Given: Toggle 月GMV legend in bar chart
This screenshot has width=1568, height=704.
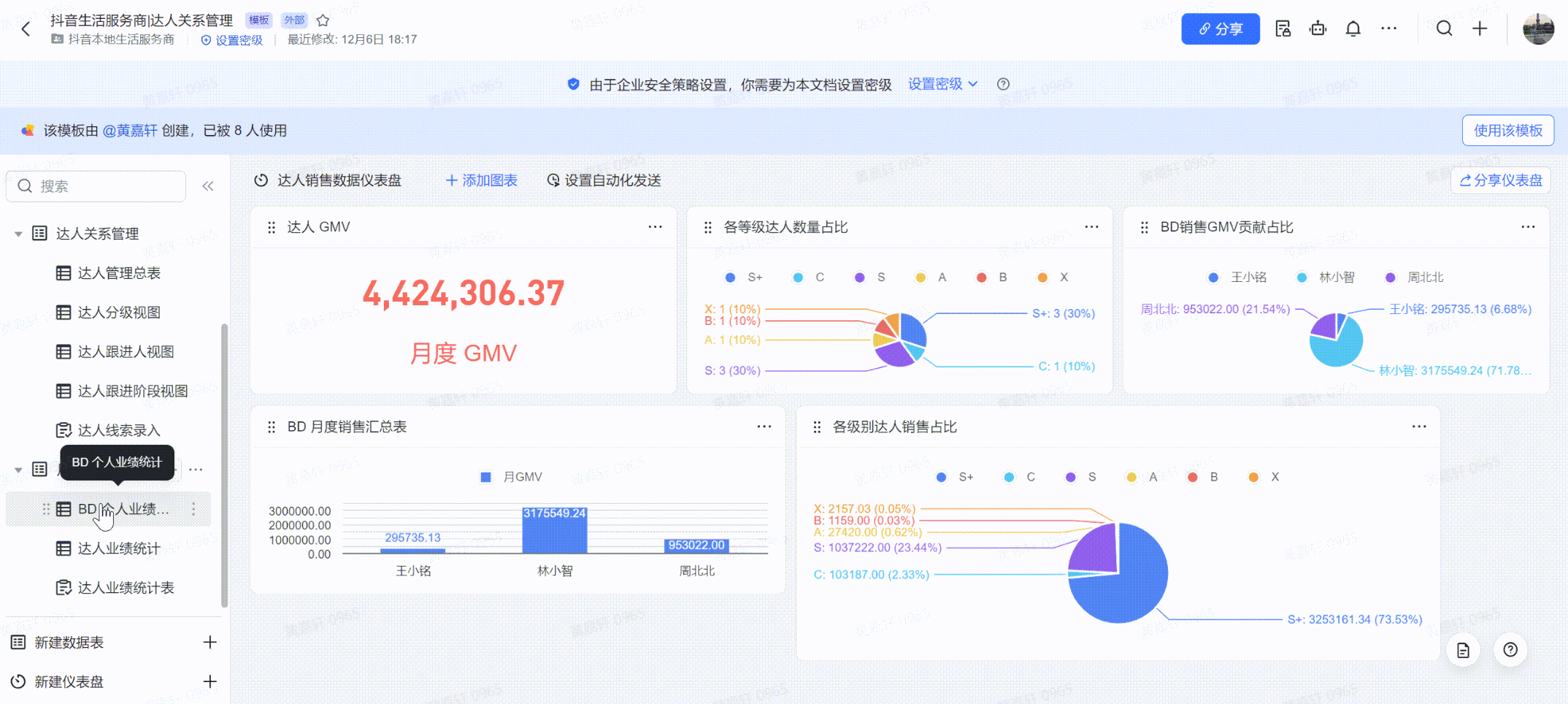Looking at the screenshot, I should click(512, 477).
